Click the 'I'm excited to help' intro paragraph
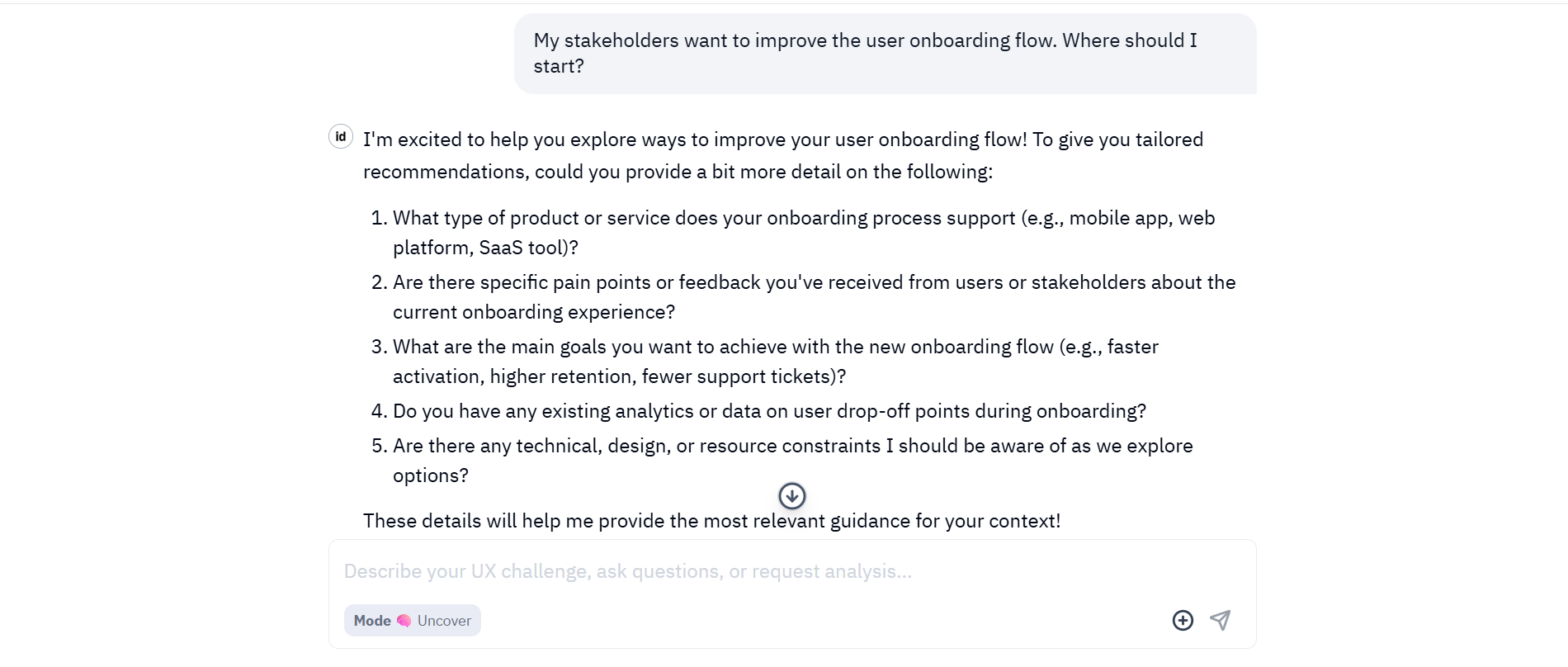Viewport: 1568px width, 667px height. tap(782, 155)
